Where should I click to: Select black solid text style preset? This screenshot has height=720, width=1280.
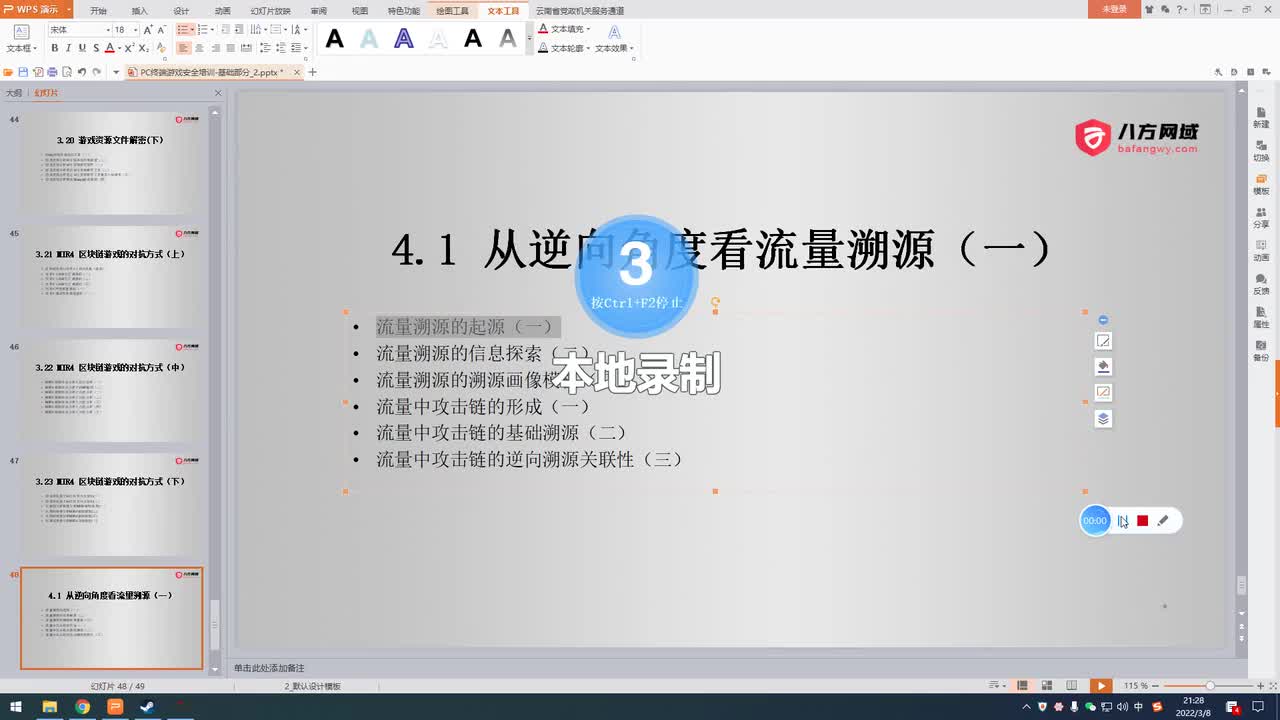(335, 39)
